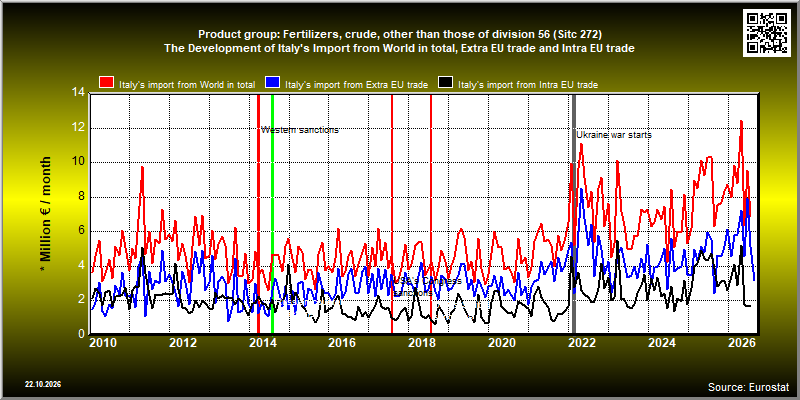This screenshot has height=400, width=800.
Task: Select the black Intra EU legend swatch
Action: point(446,83)
